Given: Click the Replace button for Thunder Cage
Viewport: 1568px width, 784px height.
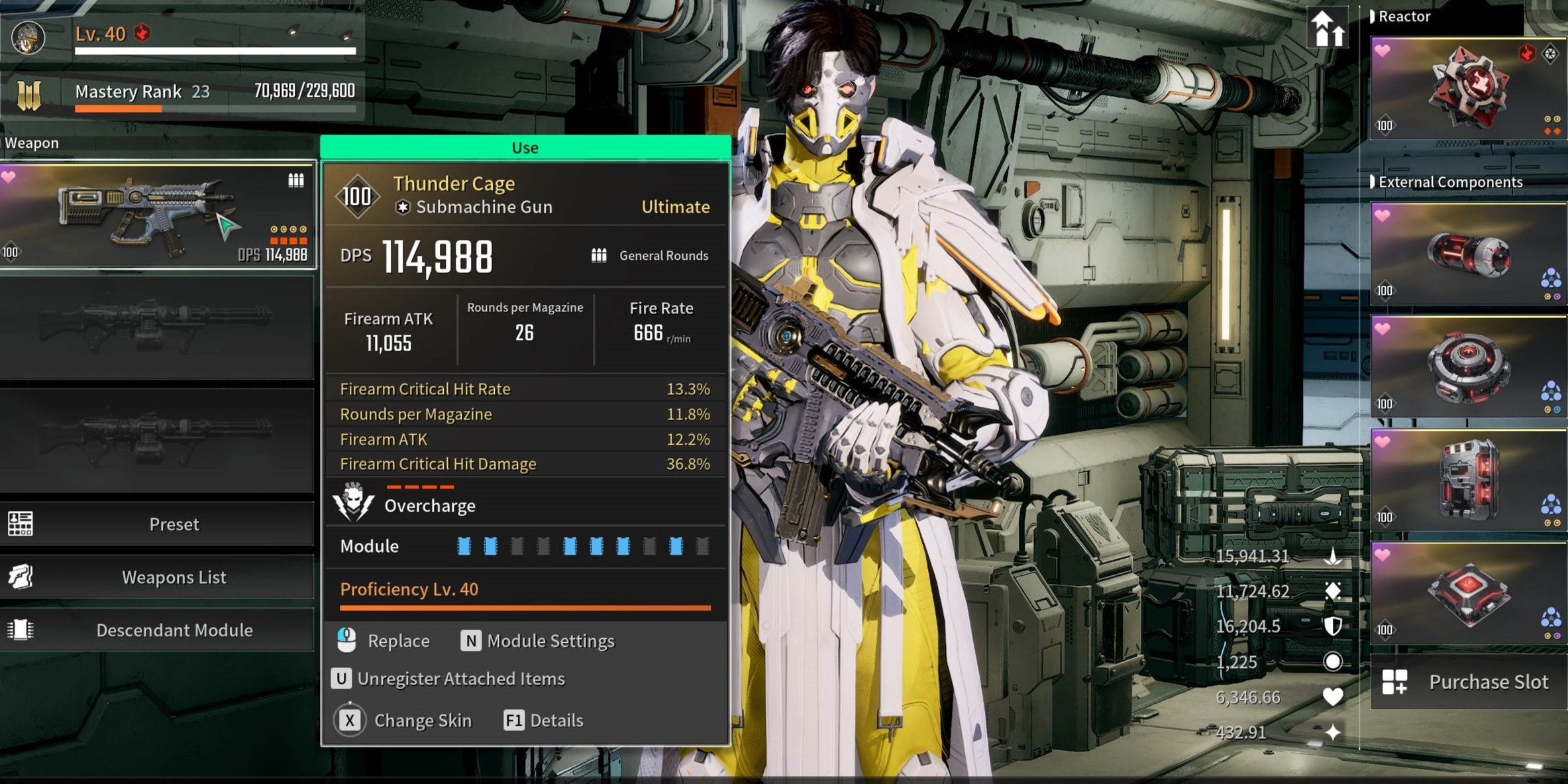Looking at the screenshot, I should coord(398,640).
